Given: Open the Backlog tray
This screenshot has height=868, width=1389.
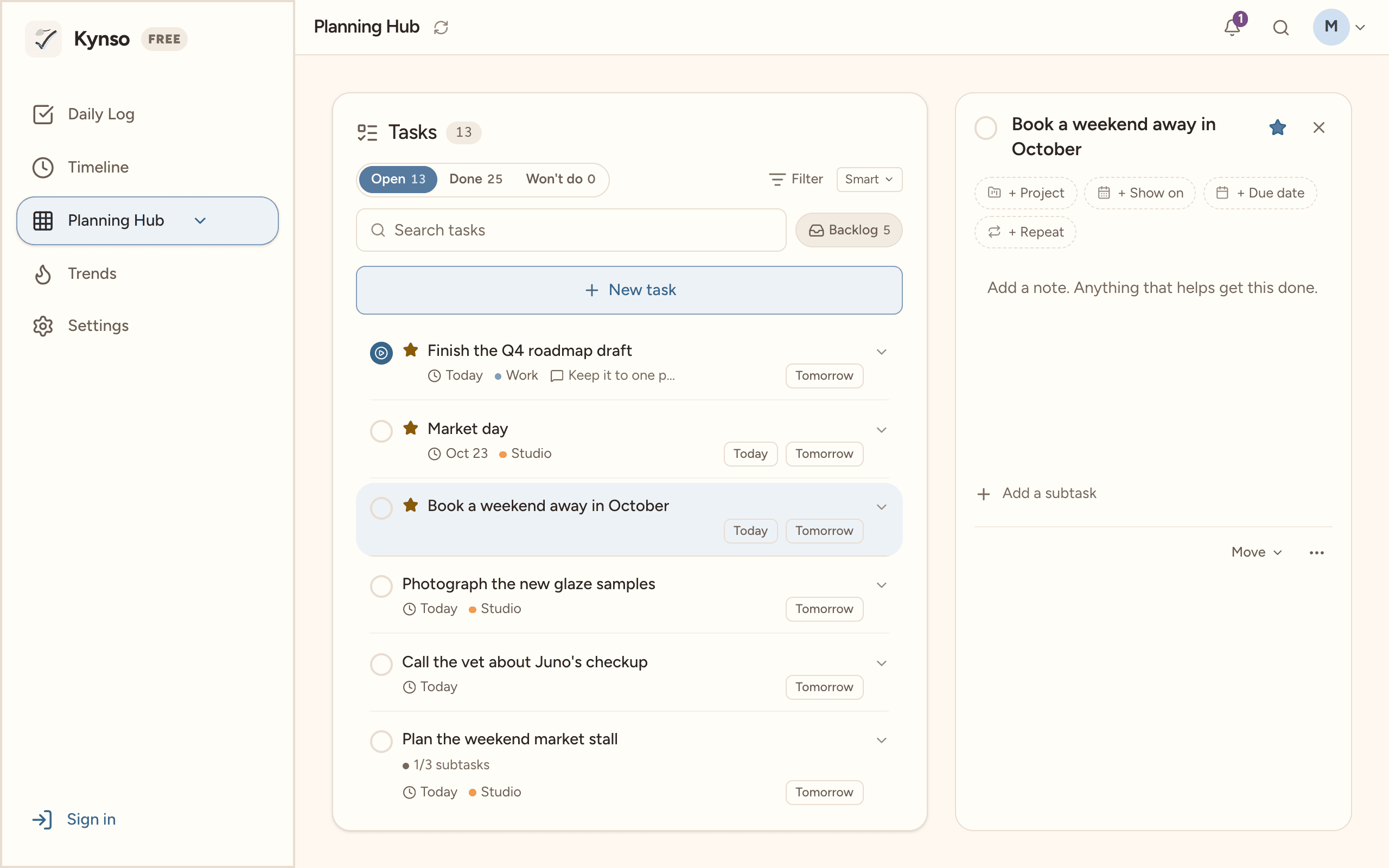Looking at the screenshot, I should click(849, 230).
